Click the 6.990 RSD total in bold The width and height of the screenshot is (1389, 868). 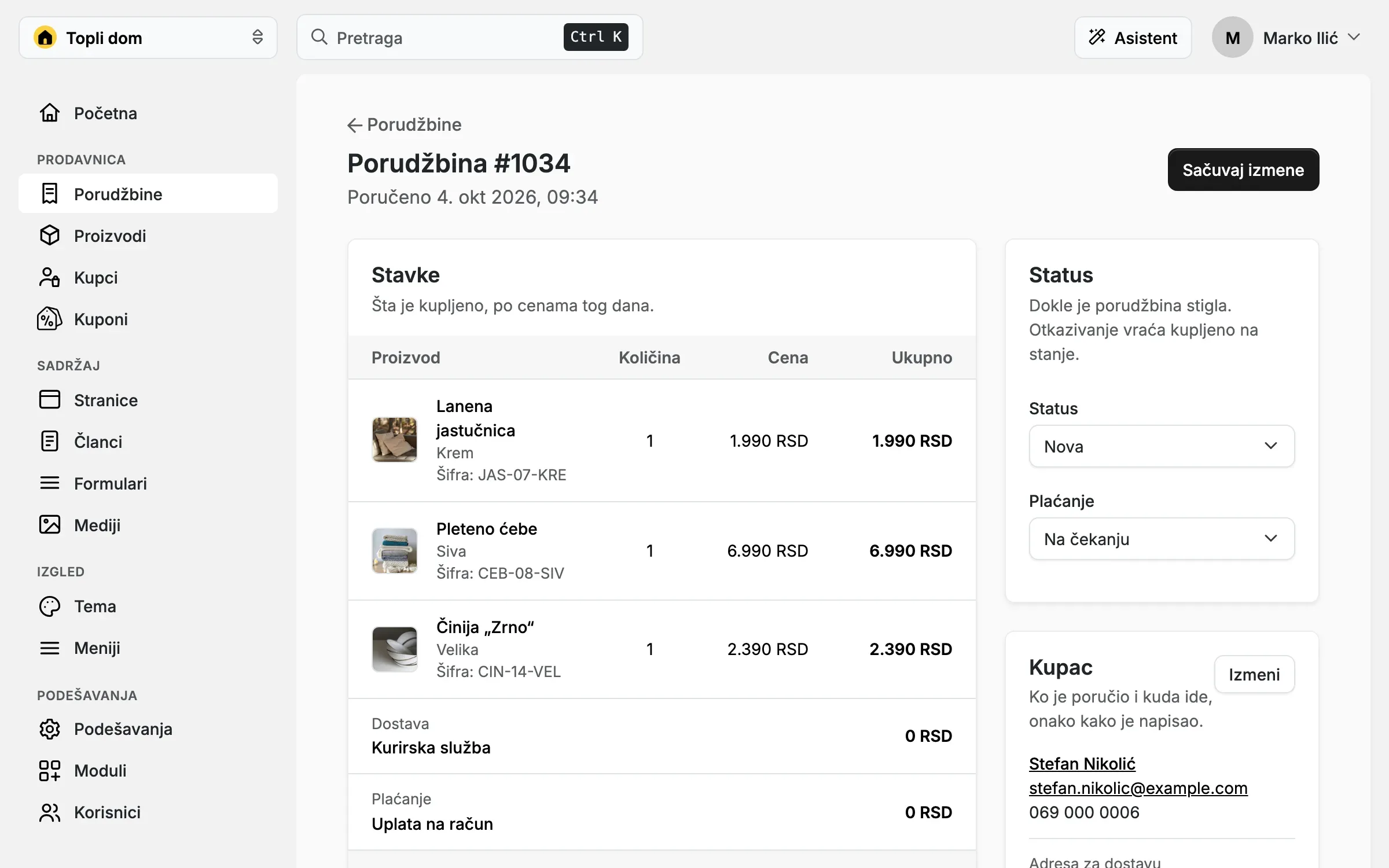click(910, 550)
